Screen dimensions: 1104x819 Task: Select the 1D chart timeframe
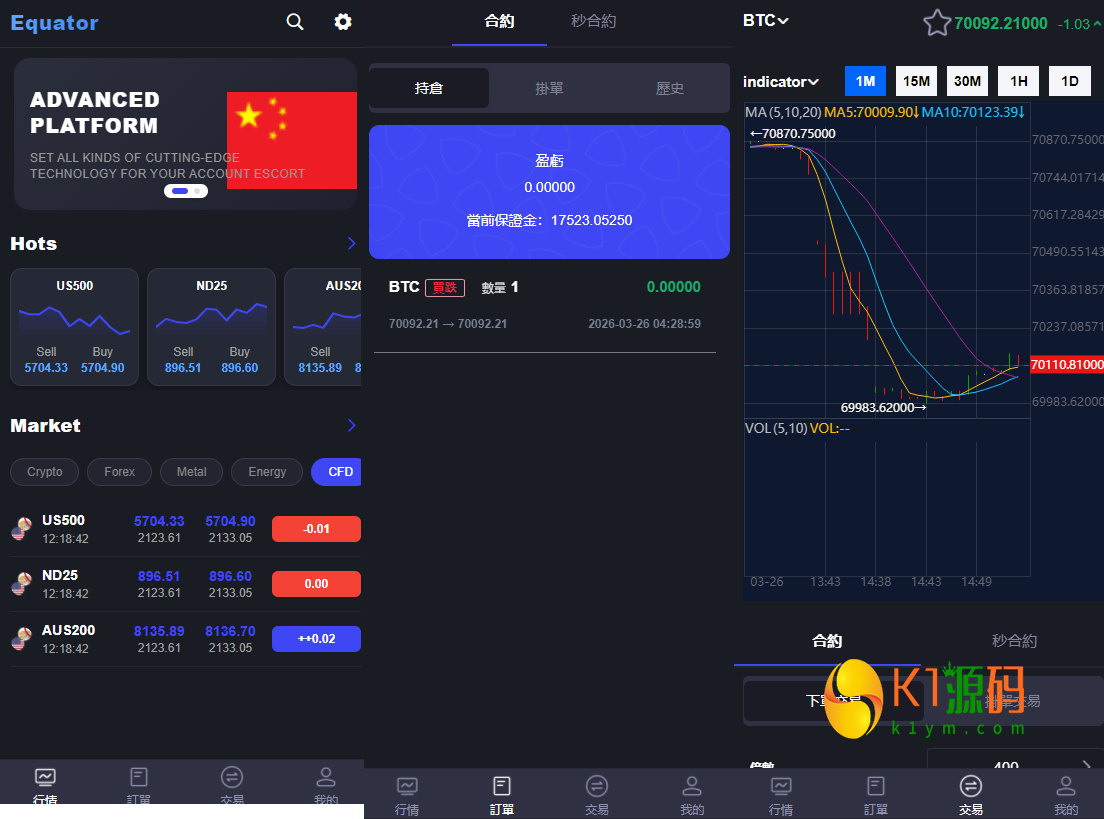pyautogui.click(x=1069, y=80)
